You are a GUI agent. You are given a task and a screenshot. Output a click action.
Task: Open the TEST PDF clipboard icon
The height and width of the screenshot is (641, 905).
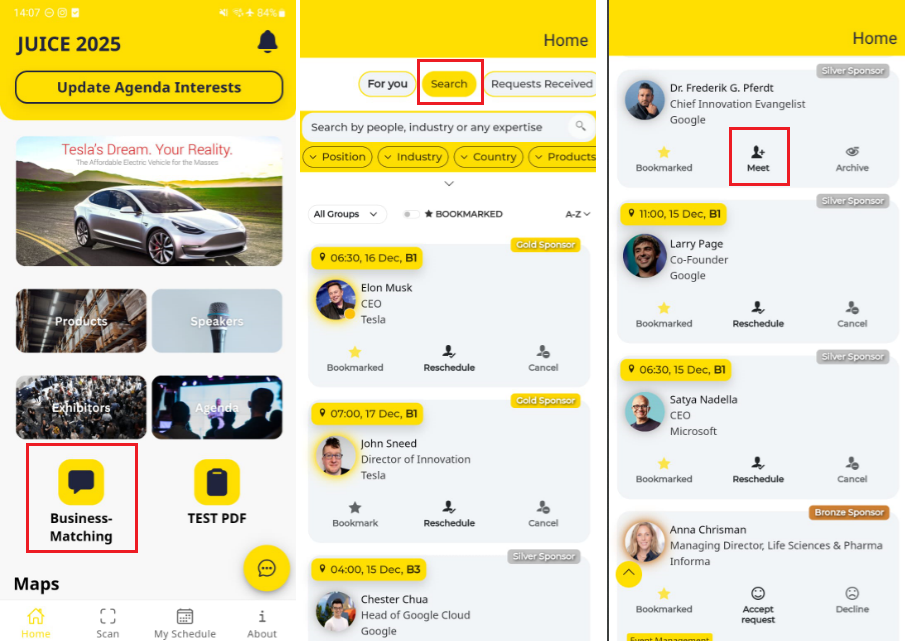(217, 482)
